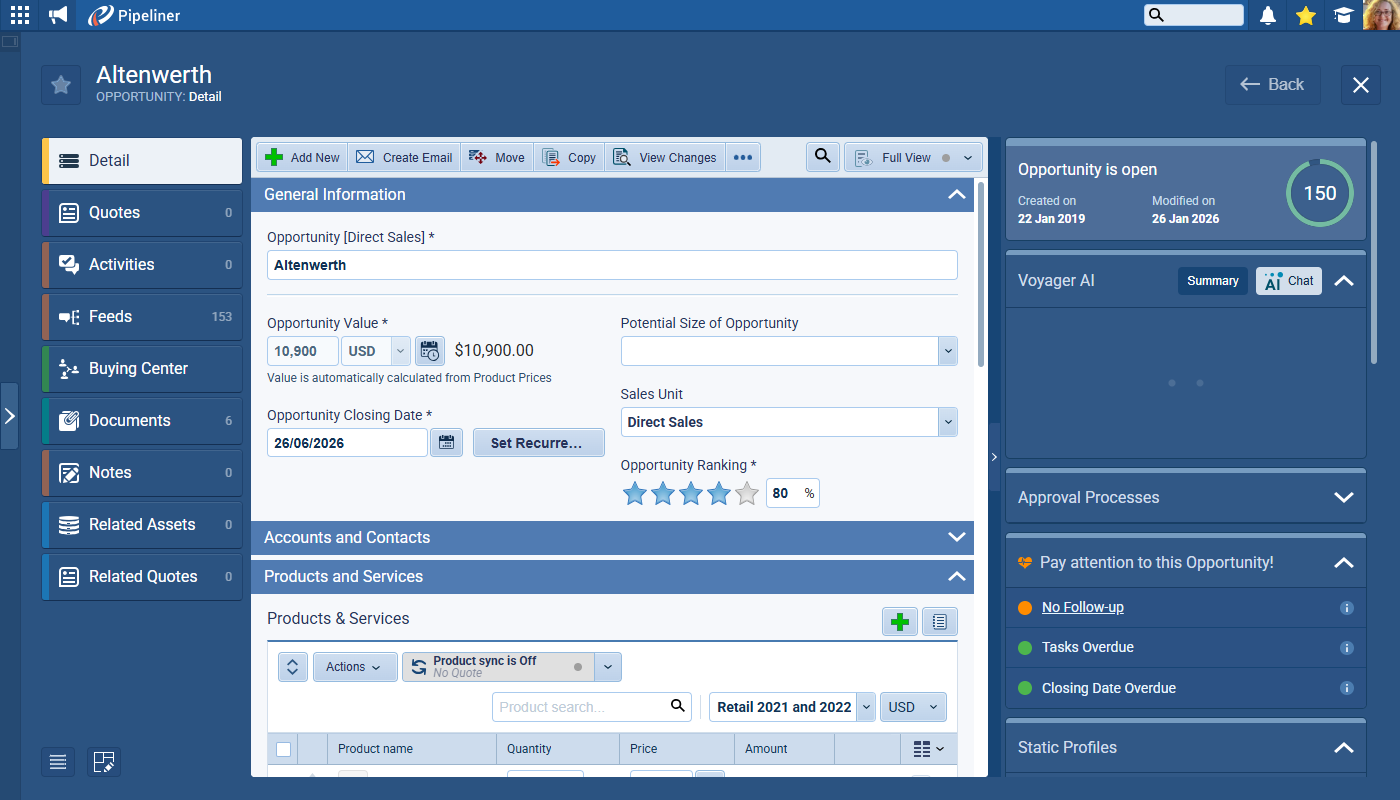Click the green plus to add a product
Screen dimensions: 1400x800
pos(899,621)
